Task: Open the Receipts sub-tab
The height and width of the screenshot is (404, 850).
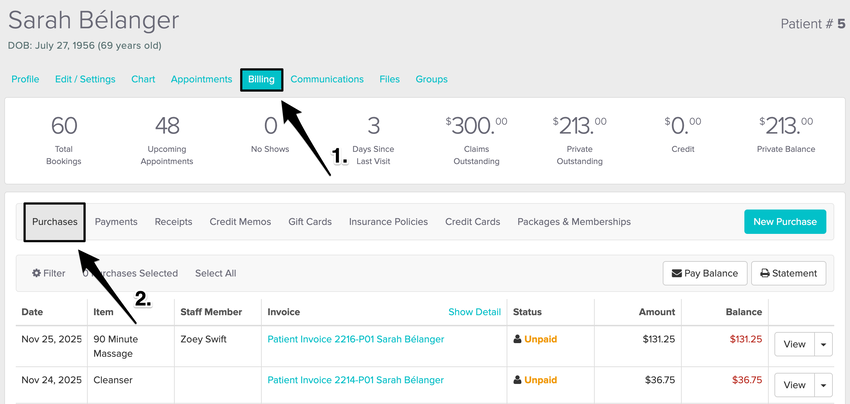Action: 173,222
